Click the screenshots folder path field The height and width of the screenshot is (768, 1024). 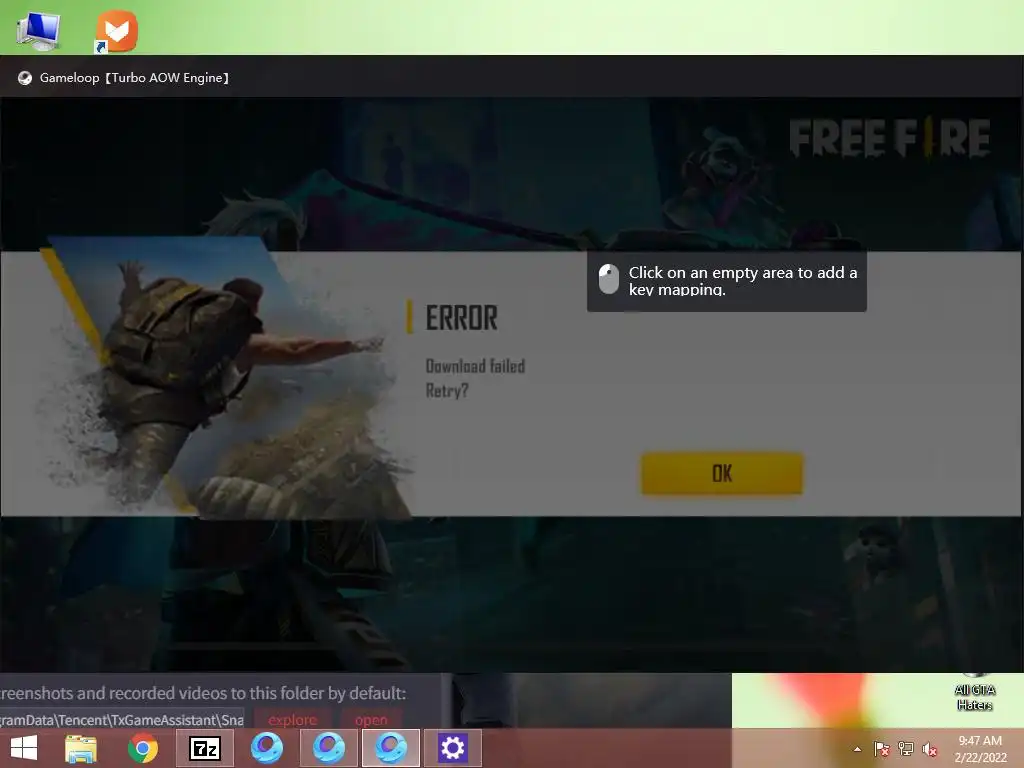pos(121,720)
